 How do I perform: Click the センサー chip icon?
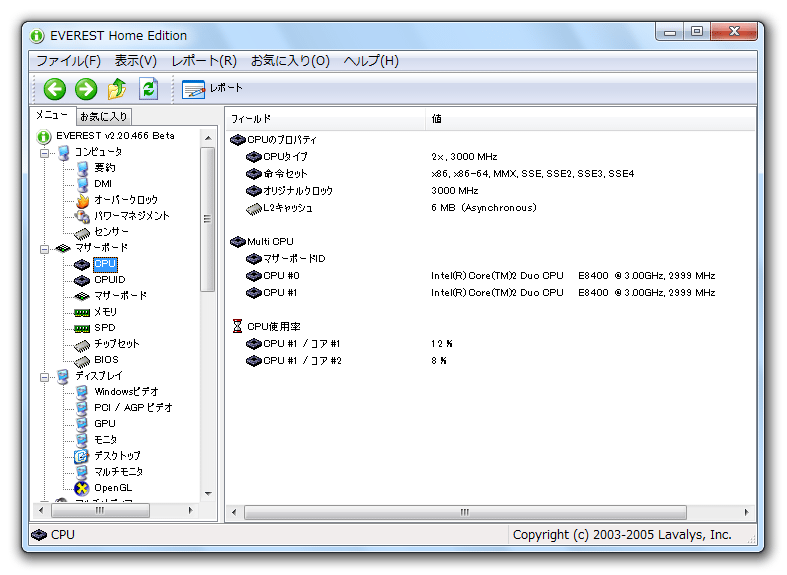pos(82,233)
